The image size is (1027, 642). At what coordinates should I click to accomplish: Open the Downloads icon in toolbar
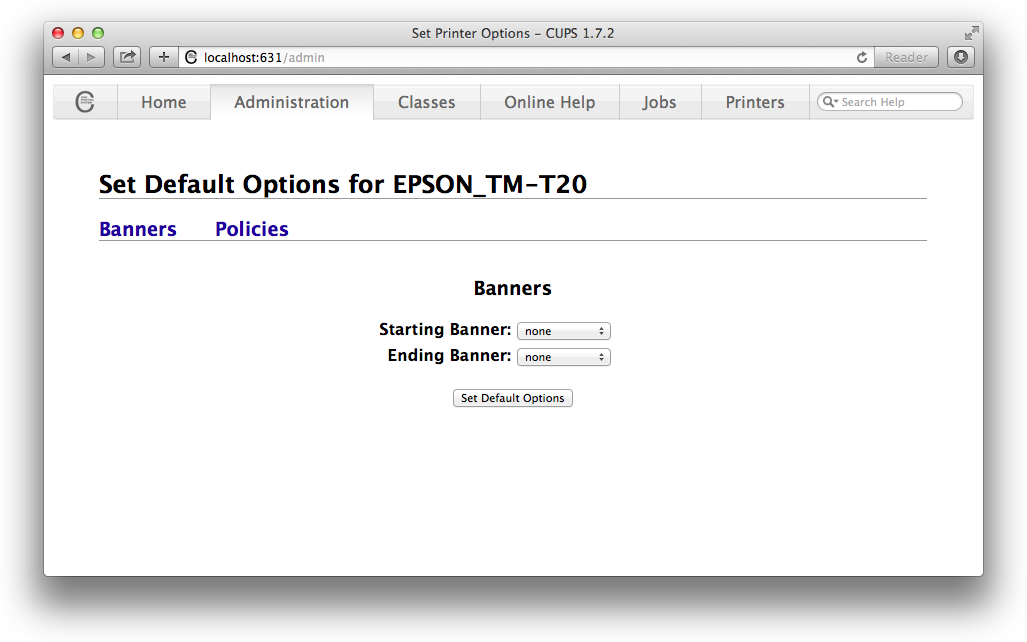961,57
